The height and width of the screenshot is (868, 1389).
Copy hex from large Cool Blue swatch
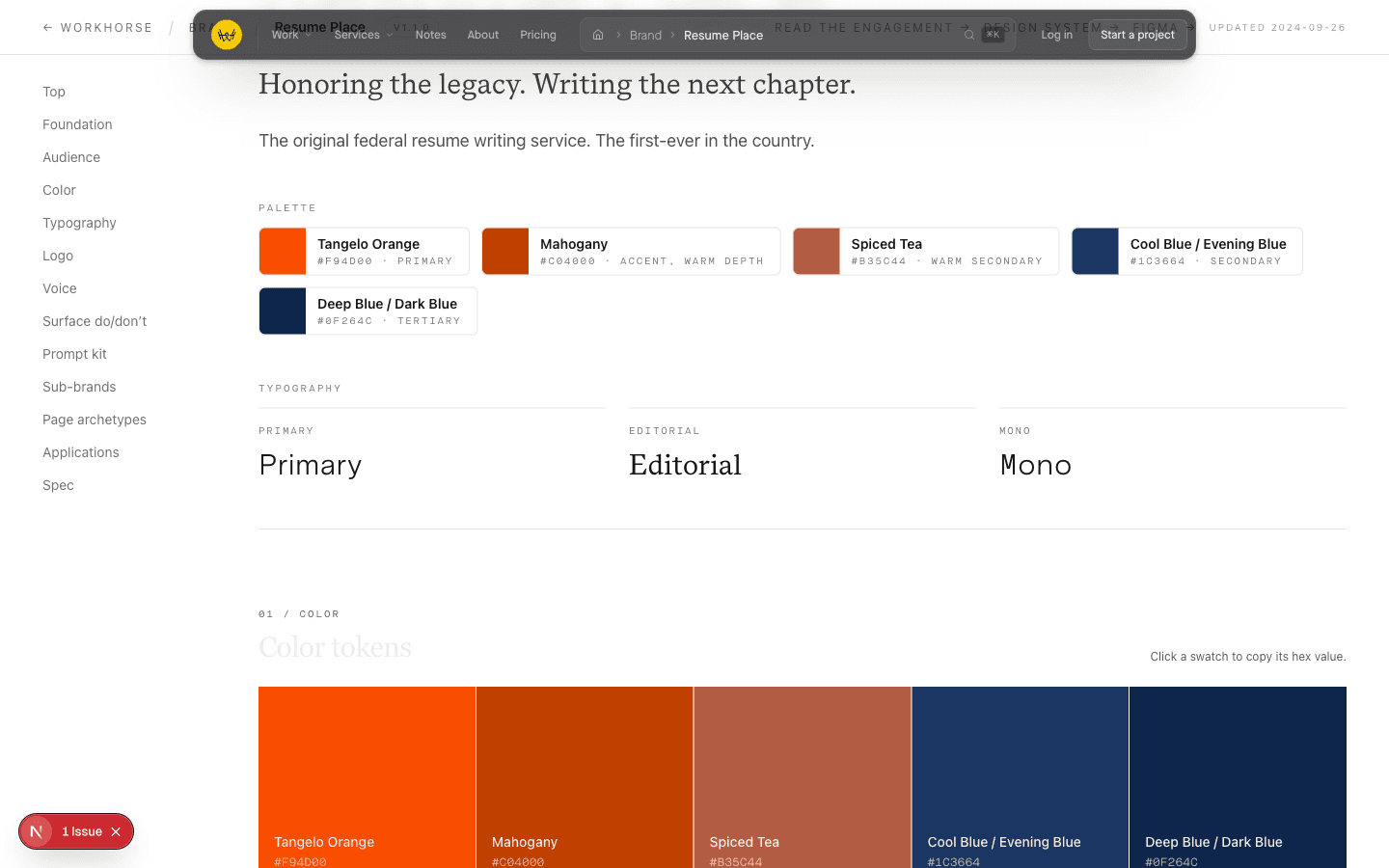(1021, 777)
